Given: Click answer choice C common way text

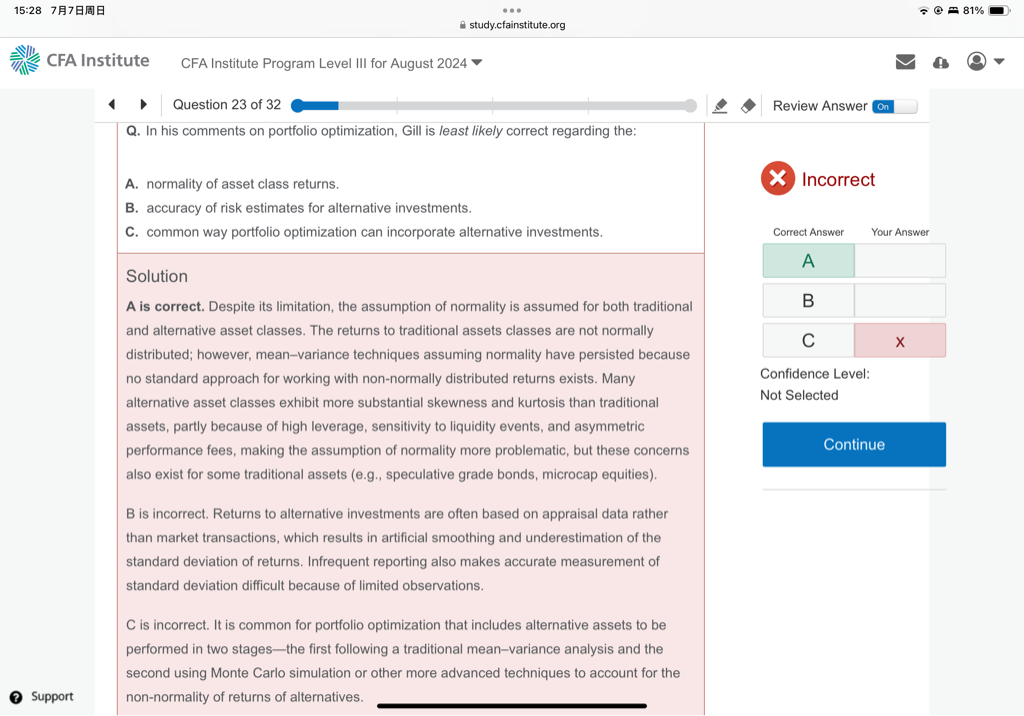Looking at the screenshot, I should point(374,233).
